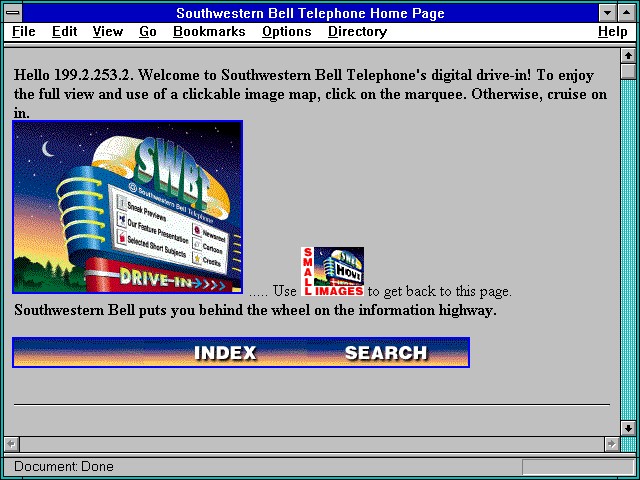Image resolution: width=640 pixels, height=480 pixels.
Task: Click the Newsreel icon on the marquee
Action: (x=197, y=231)
